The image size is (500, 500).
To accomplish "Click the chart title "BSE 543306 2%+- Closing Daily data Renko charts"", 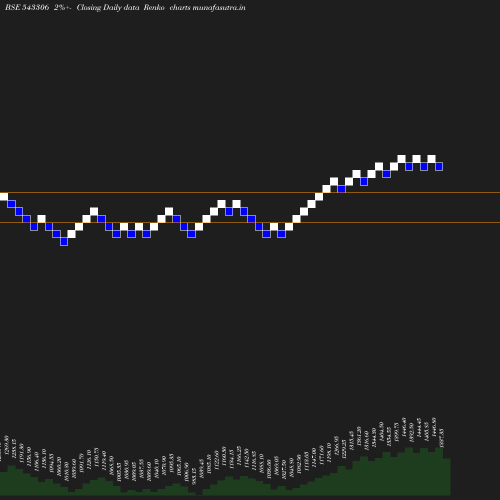I will [x=98, y=7].
